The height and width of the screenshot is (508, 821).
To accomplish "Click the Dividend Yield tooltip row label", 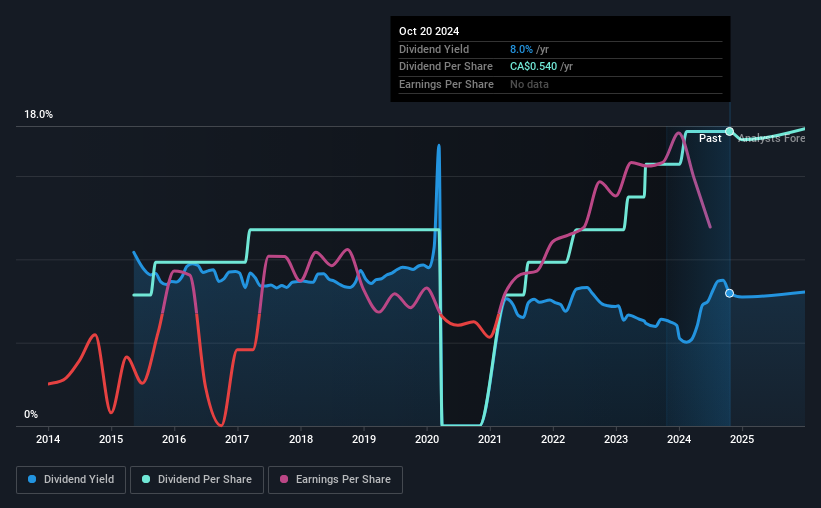I will click(x=434, y=49).
